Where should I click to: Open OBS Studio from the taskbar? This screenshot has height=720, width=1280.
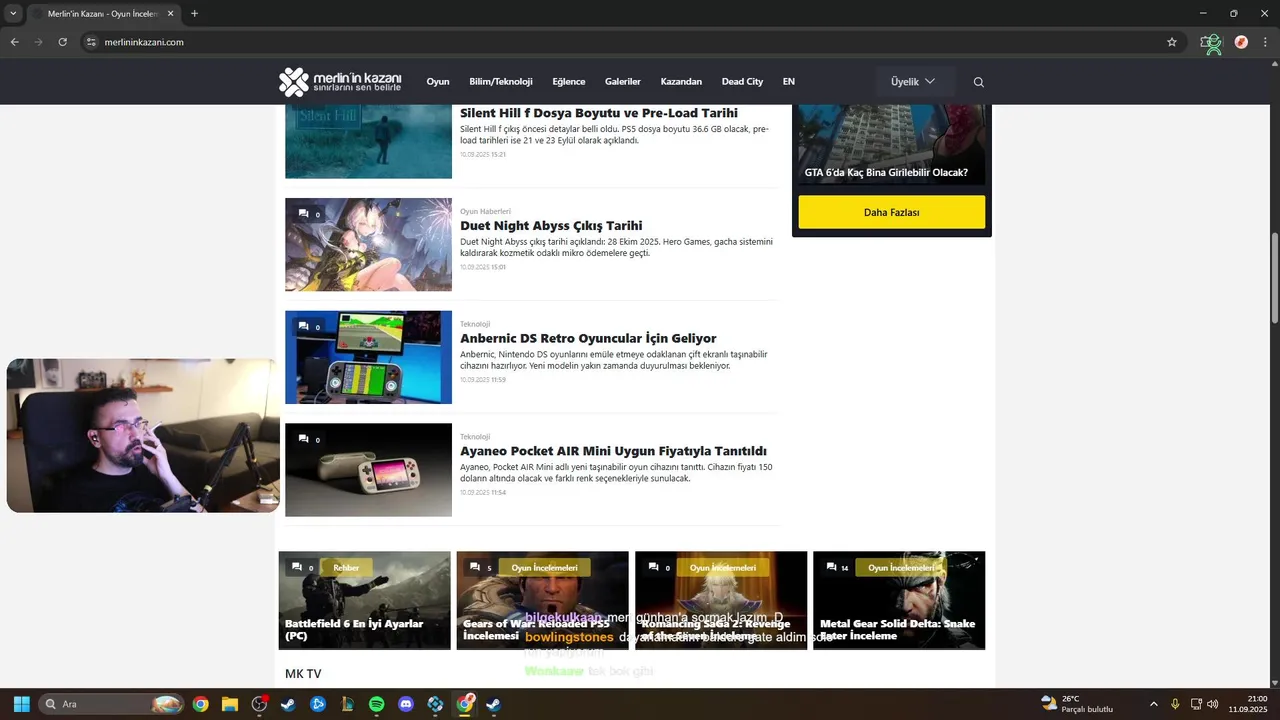click(259, 704)
